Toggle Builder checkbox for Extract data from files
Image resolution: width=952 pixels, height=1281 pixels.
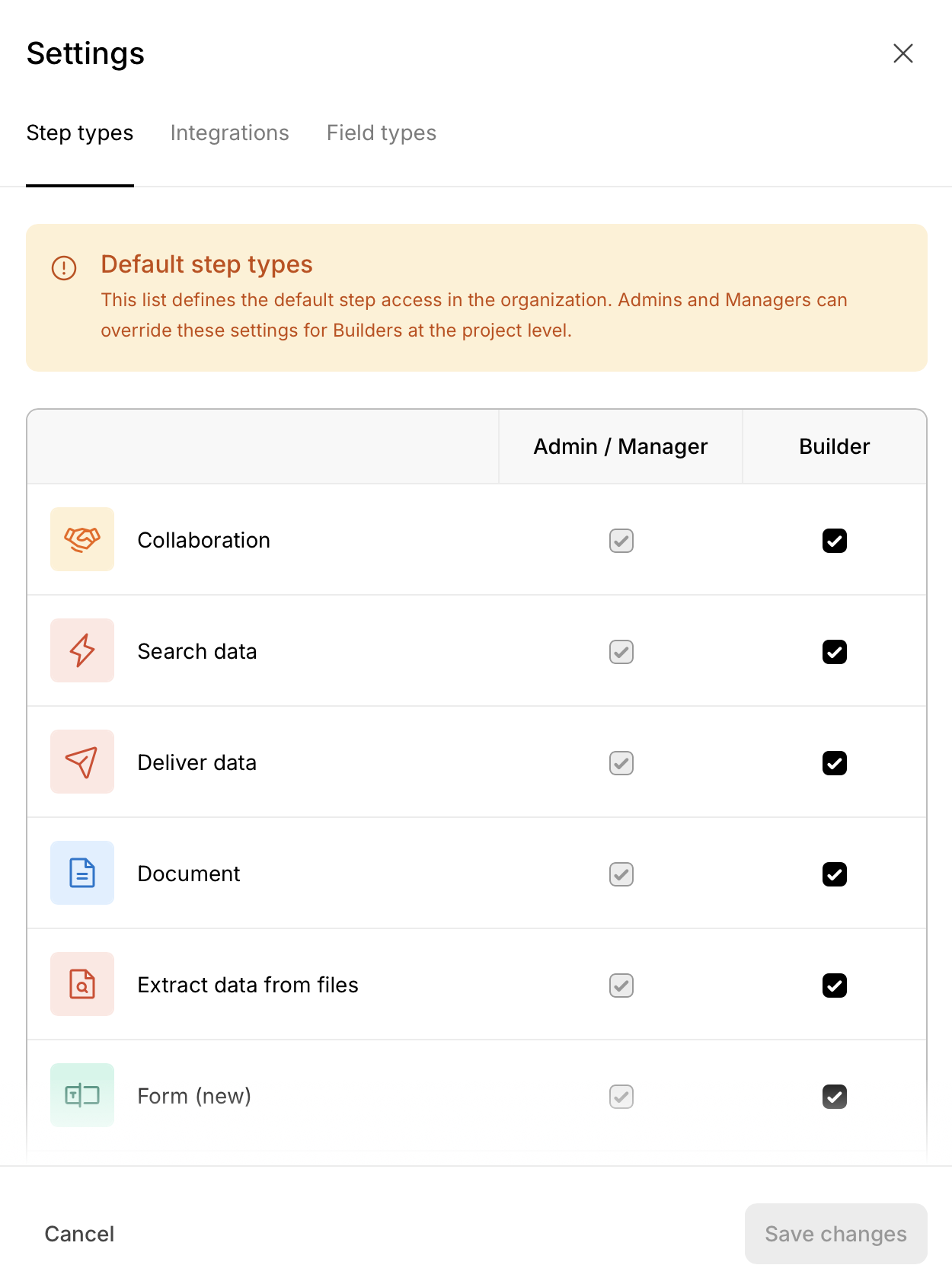coord(835,986)
